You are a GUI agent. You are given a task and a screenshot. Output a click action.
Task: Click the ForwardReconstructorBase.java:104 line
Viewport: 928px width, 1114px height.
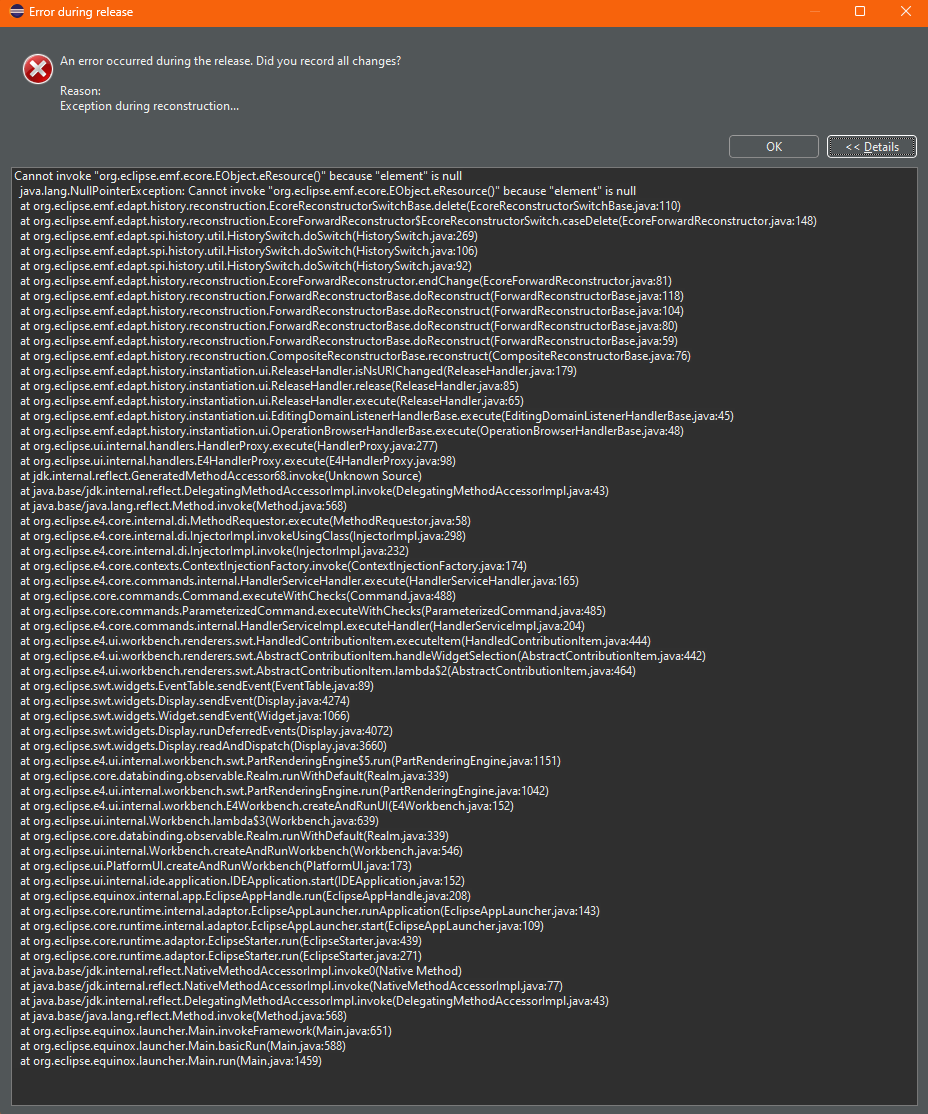[x=352, y=310]
